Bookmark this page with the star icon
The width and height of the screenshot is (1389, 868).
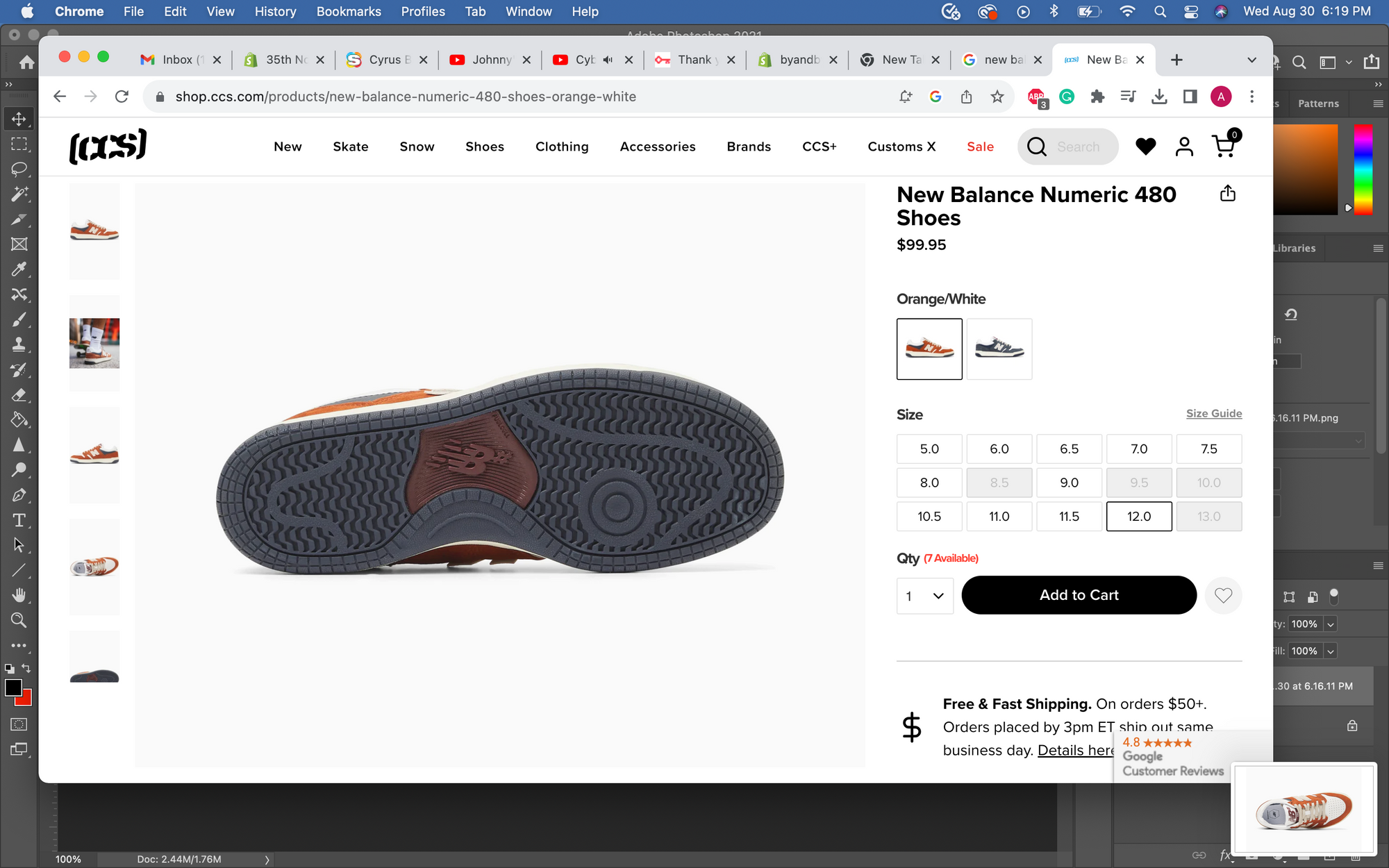click(x=997, y=97)
